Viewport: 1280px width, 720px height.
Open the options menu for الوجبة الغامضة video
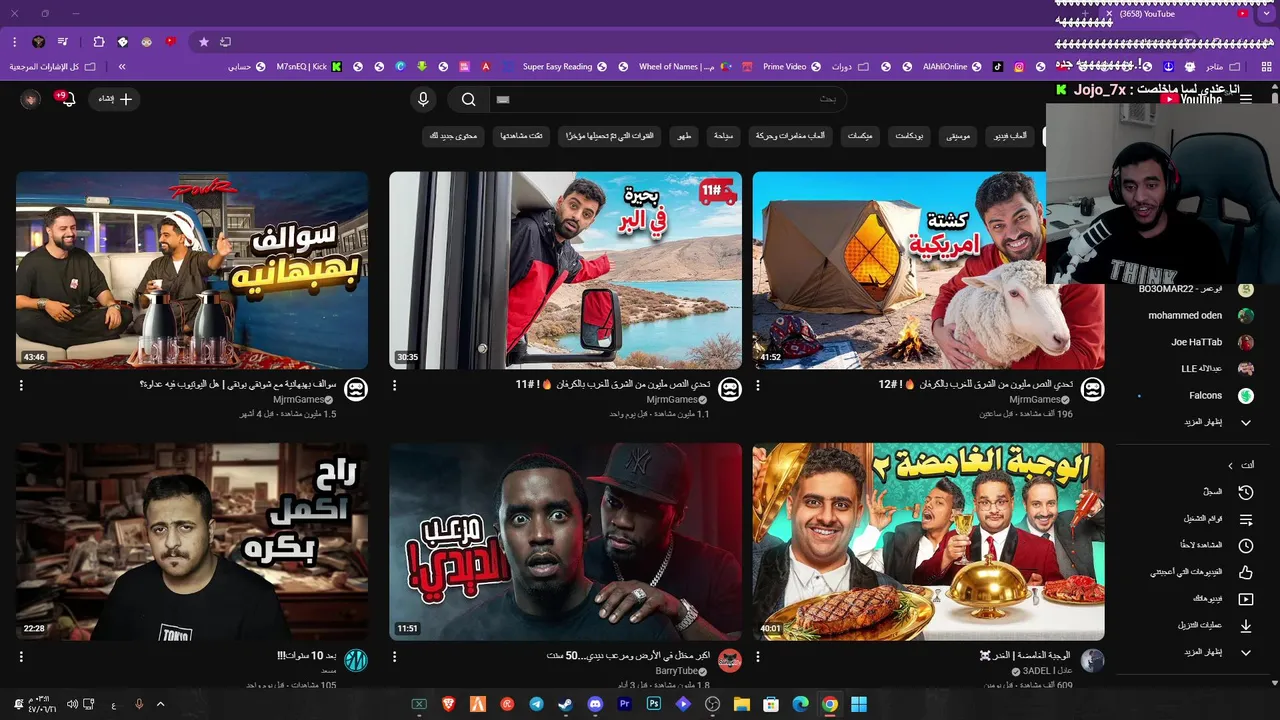click(x=757, y=657)
